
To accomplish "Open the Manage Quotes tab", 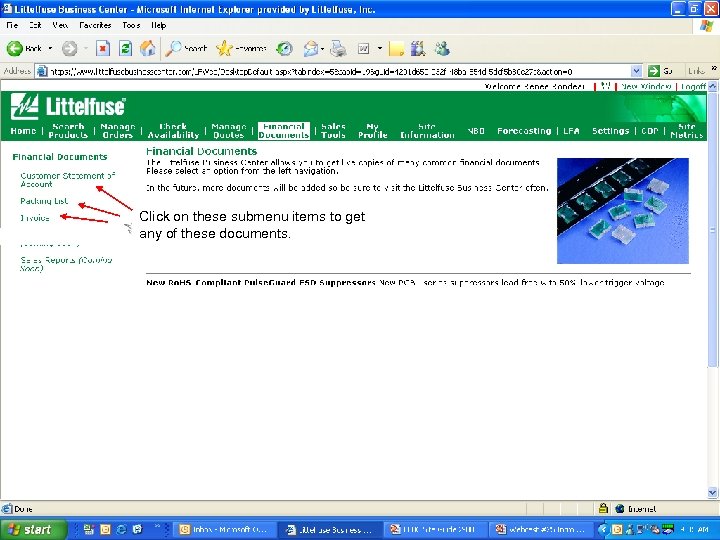I will click(229, 130).
